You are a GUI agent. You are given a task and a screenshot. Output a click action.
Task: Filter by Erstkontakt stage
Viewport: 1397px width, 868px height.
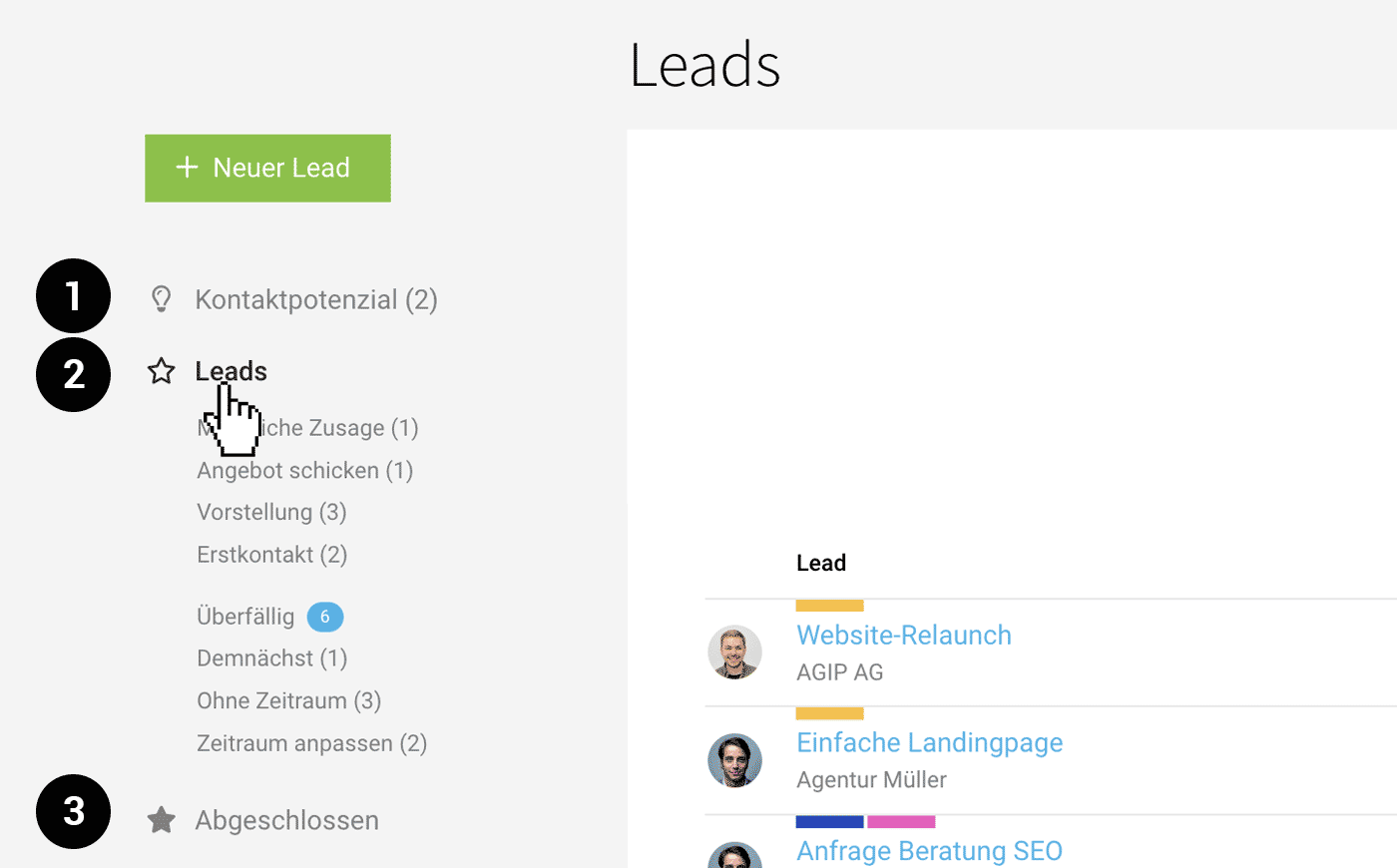point(271,554)
